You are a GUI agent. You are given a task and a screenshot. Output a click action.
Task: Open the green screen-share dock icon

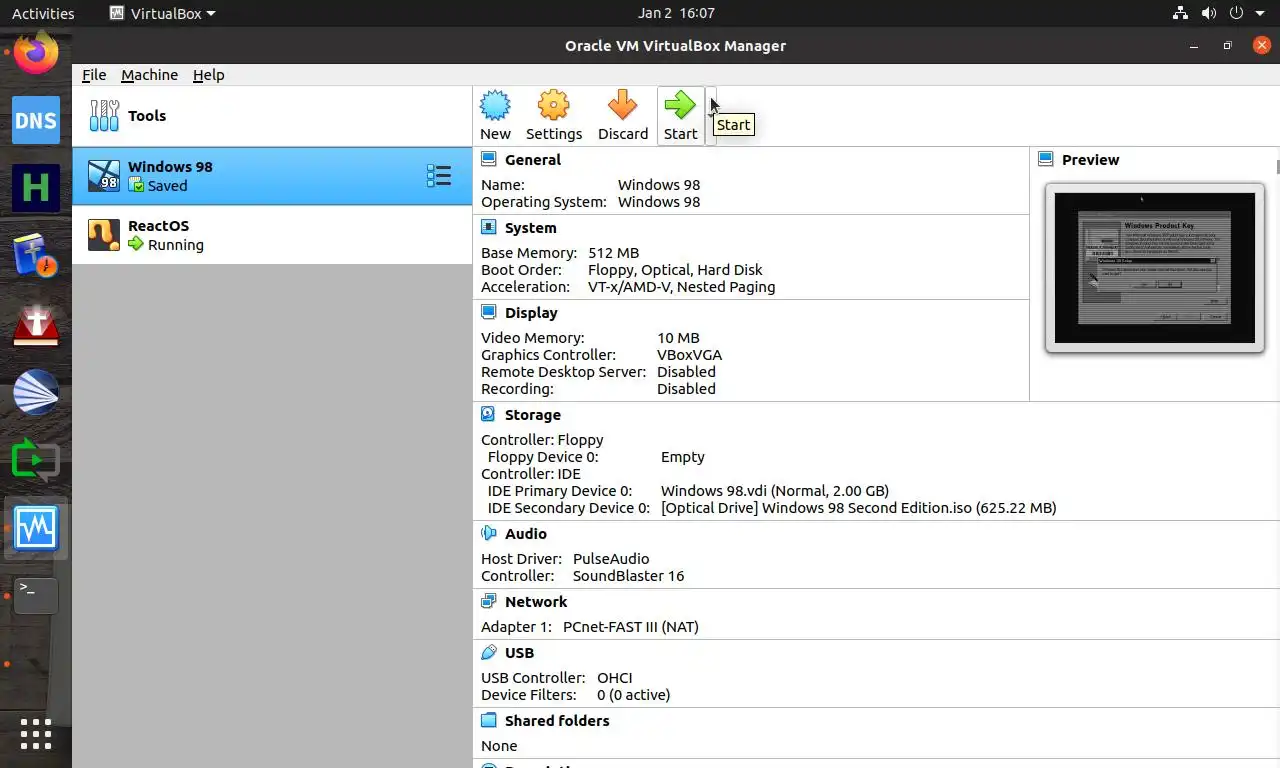[x=36, y=460]
